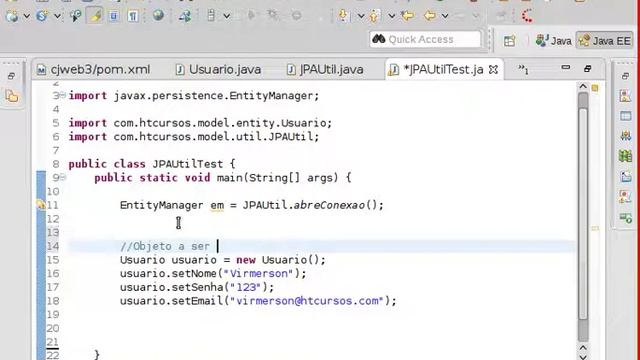This screenshot has width=640, height=360.
Task: Go to Previous Annotation yellow up arrow
Action: click(374, 16)
